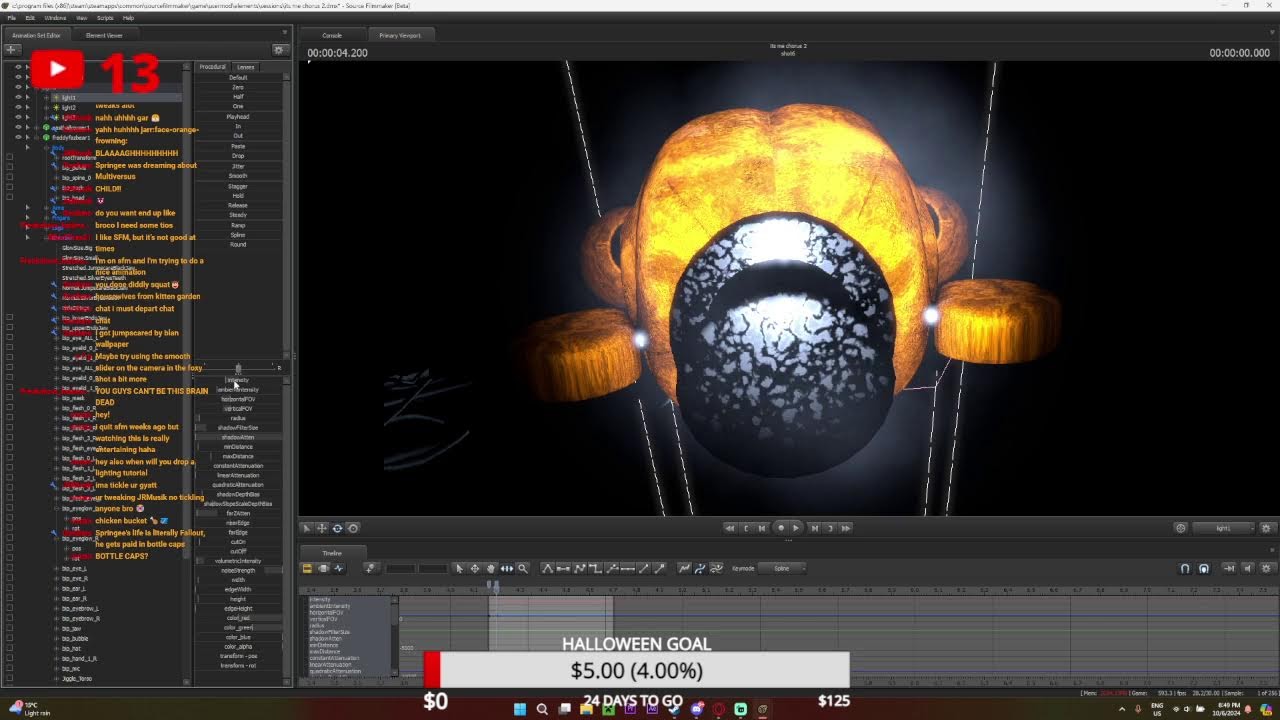Screen dimensions: 1280x720
Task: Open Animation Set Editor gear settings
Action: click(279, 49)
